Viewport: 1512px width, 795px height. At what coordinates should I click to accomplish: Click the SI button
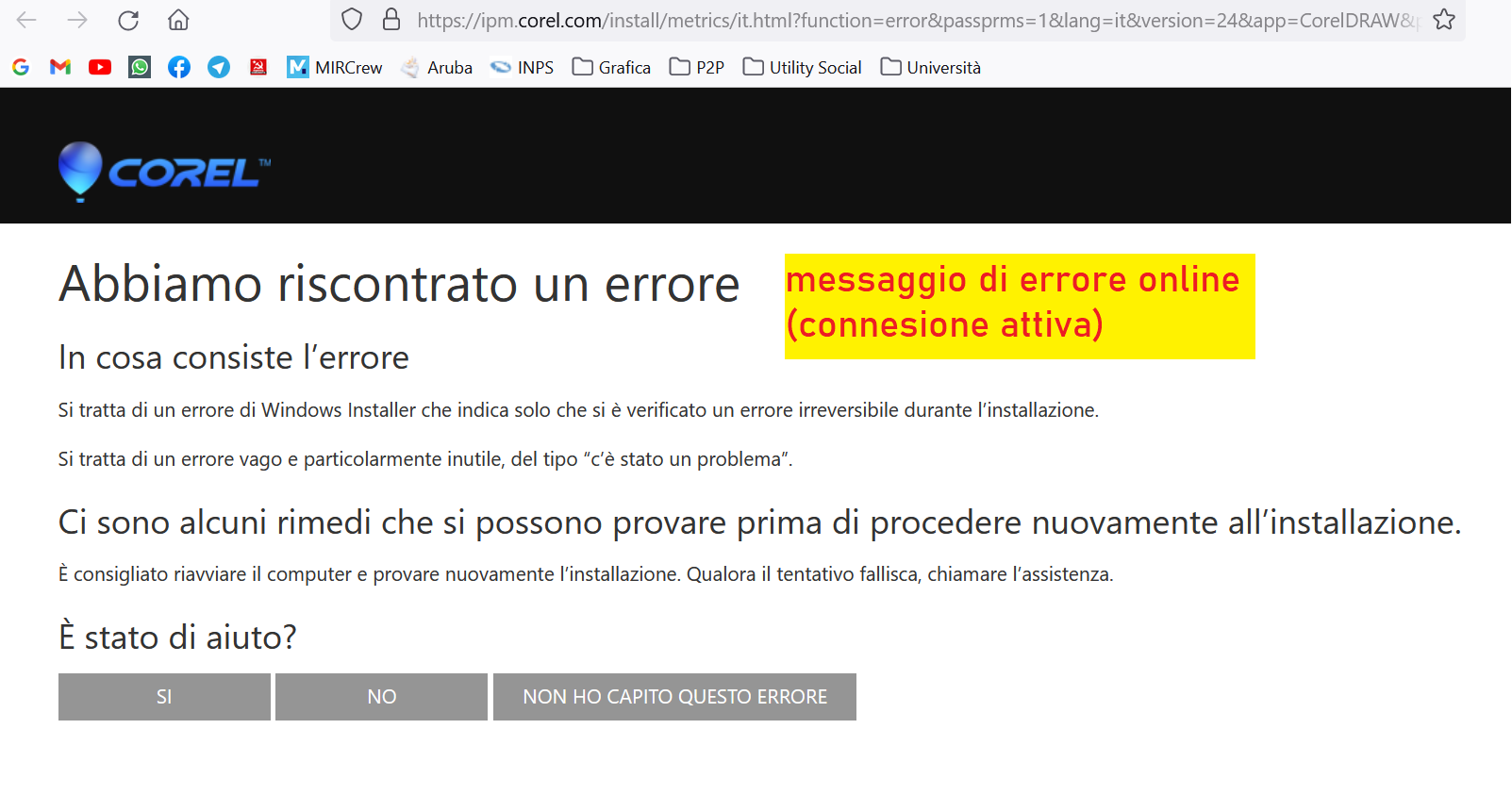click(164, 697)
